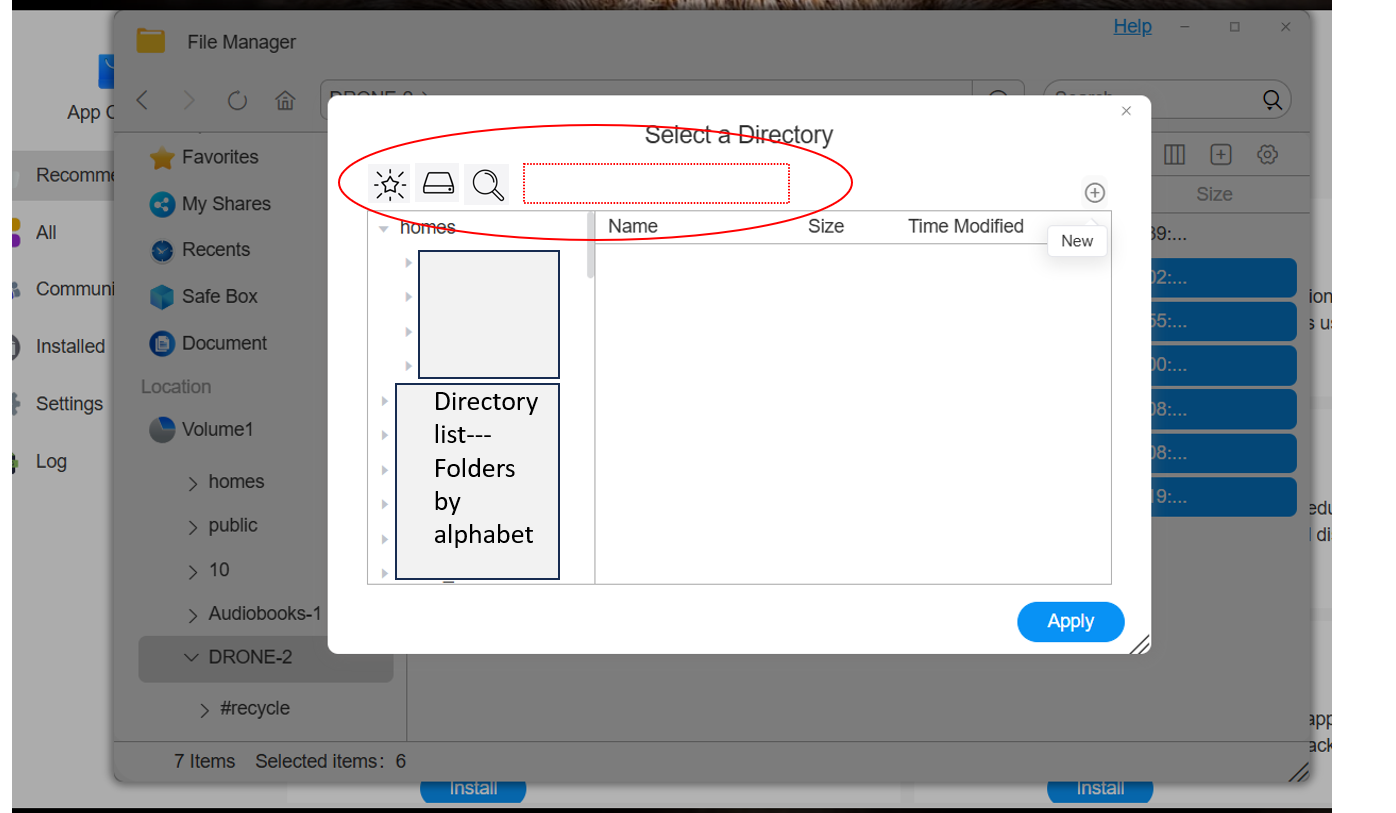
Task: Maximize the File Manager window
Action: (x=1235, y=27)
